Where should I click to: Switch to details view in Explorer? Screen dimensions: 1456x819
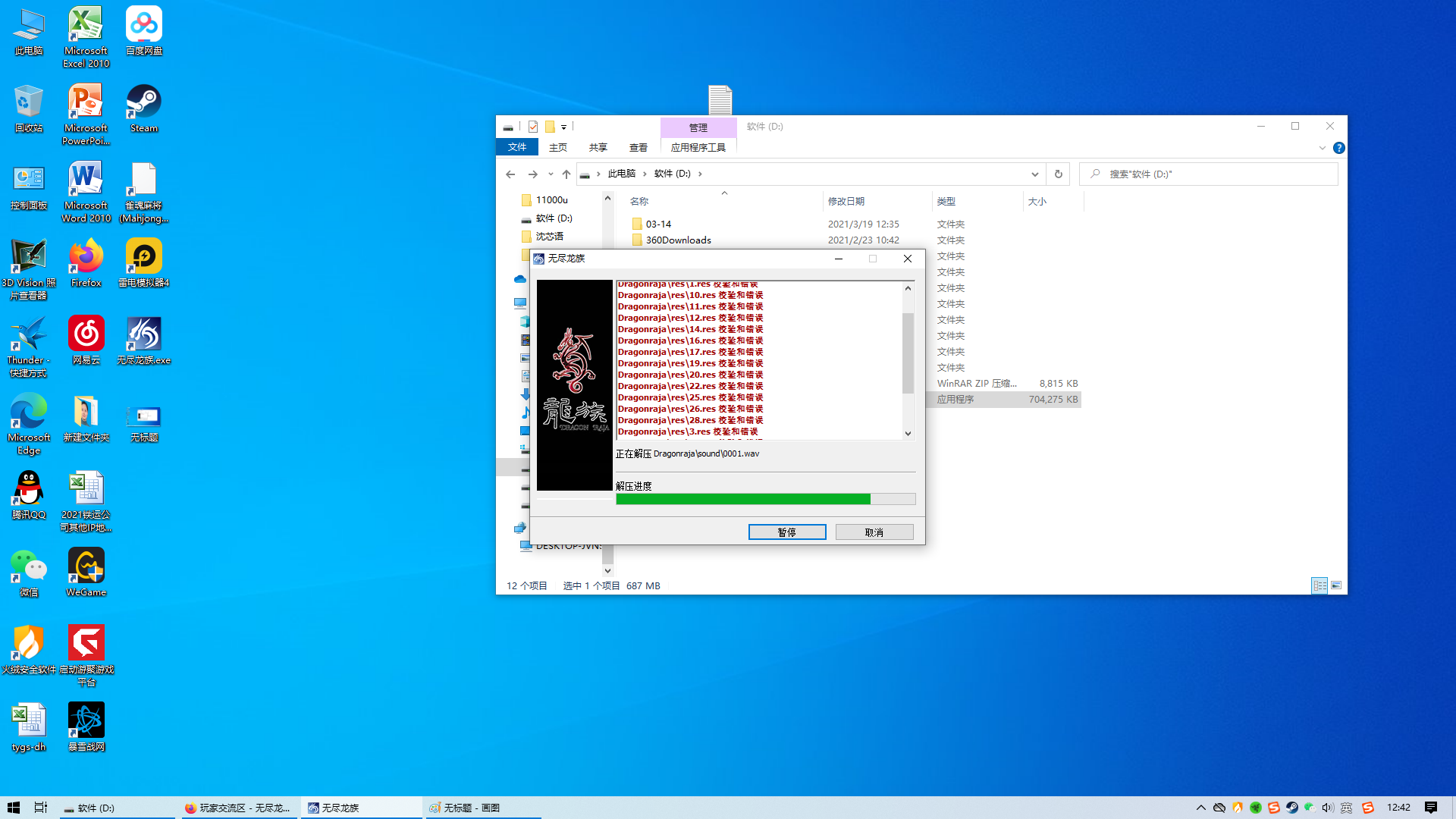tap(1319, 585)
